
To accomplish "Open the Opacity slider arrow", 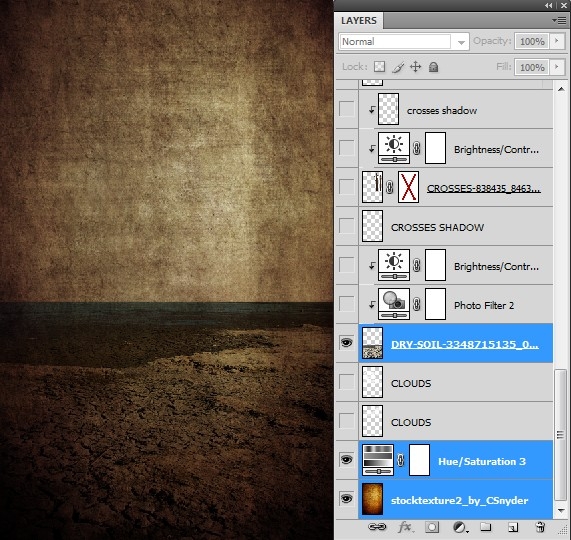I will tap(557, 41).
